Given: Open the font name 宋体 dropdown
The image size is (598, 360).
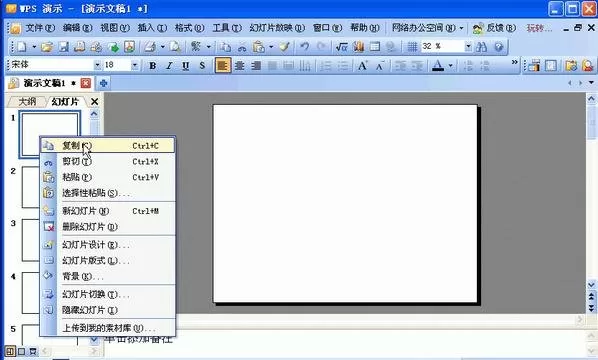Looking at the screenshot, I should [x=97, y=66].
